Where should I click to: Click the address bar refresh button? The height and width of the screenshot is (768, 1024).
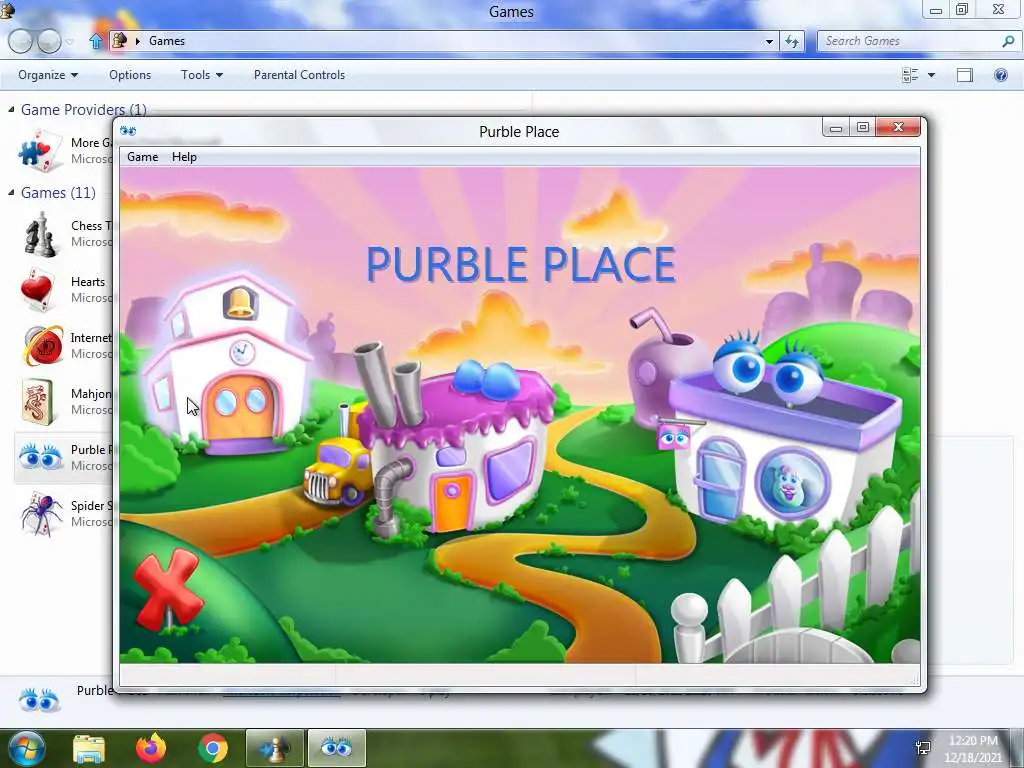[x=792, y=41]
